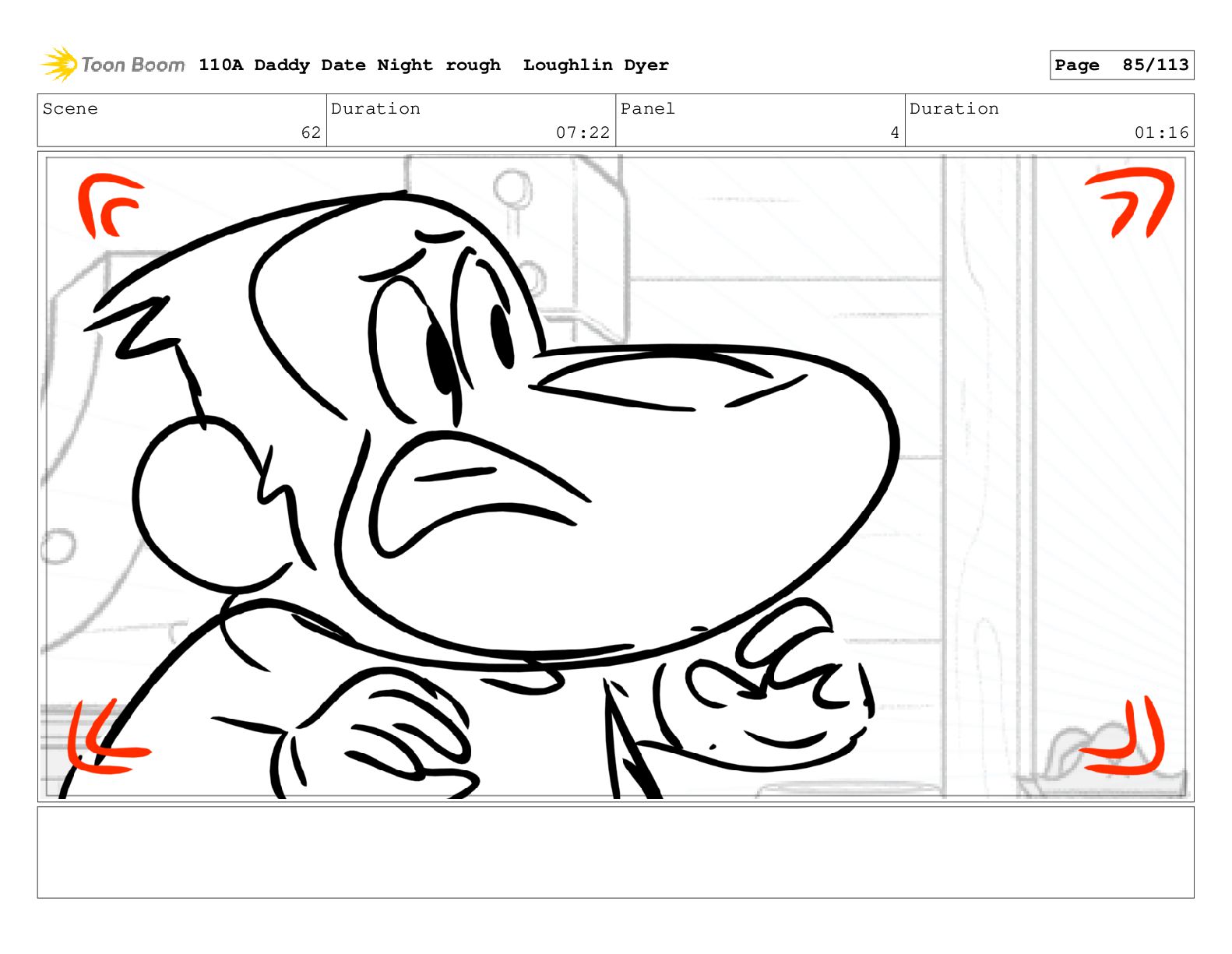This screenshot has height=954, width=1232.
Task: Click the 'Panel' header label
Action: pyautogui.click(x=648, y=109)
